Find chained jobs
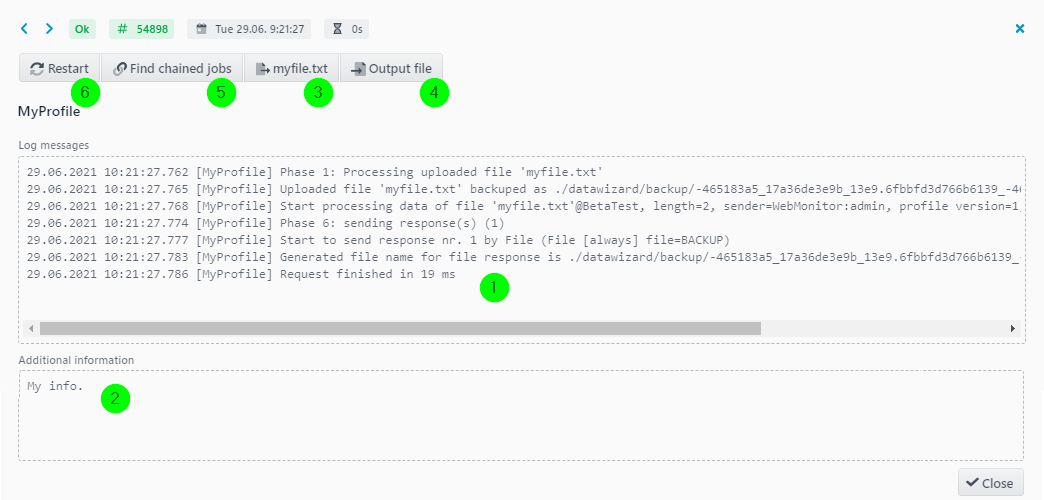 [172, 68]
